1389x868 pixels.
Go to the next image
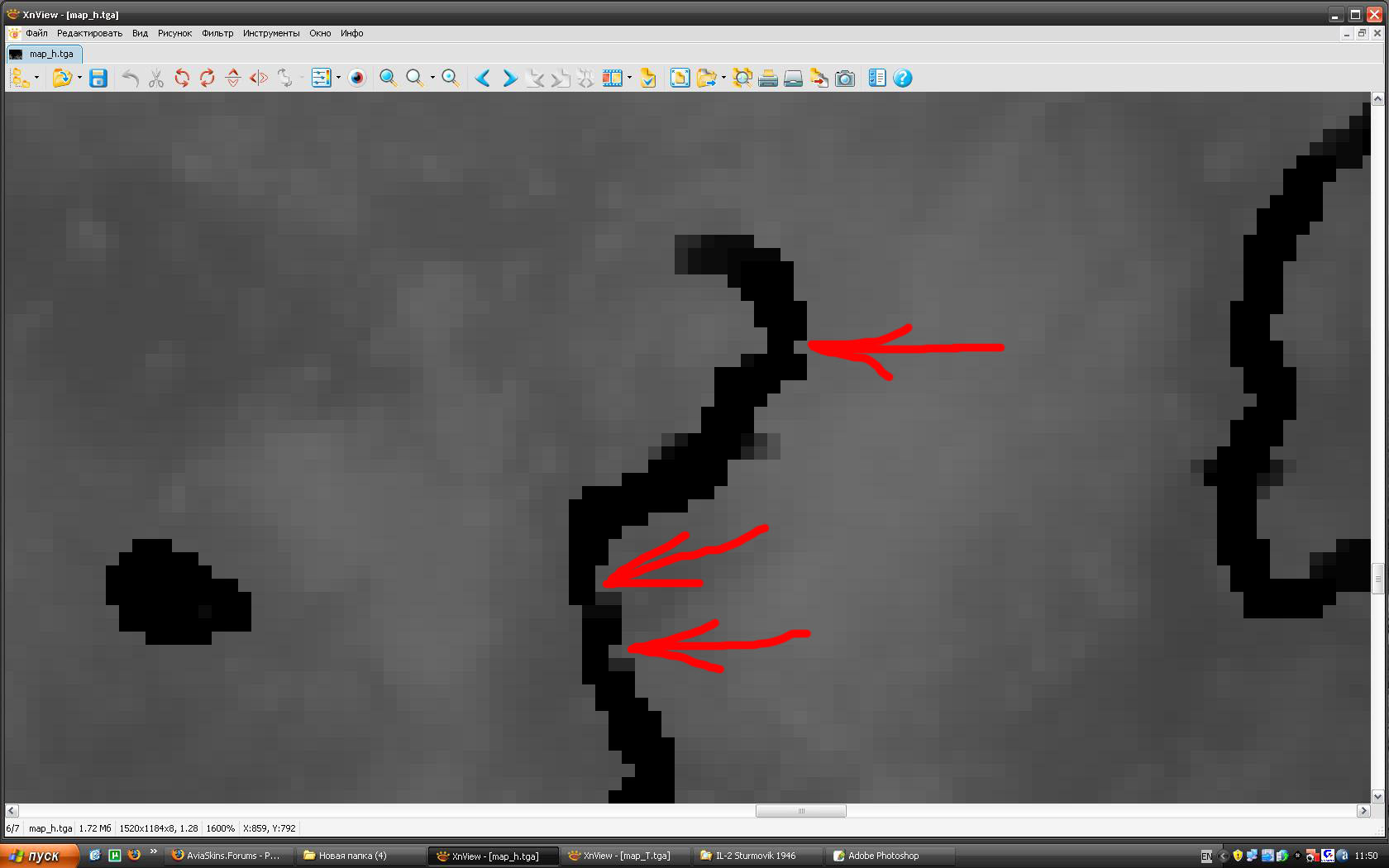(x=509, y=78)
